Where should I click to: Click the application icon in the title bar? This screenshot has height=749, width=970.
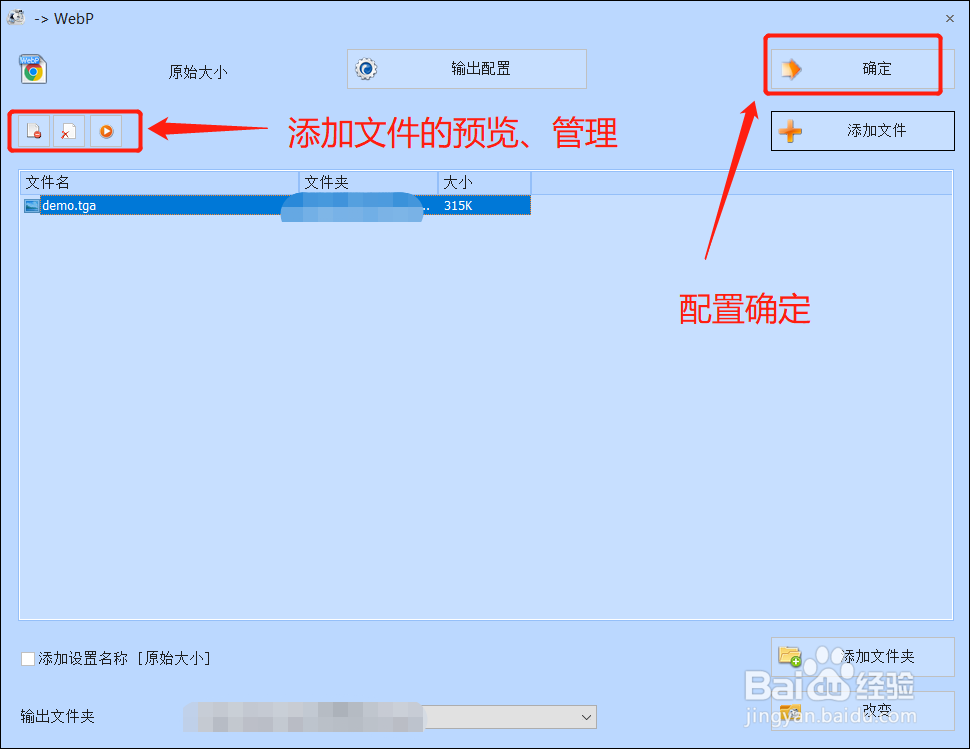click(16, 17)
